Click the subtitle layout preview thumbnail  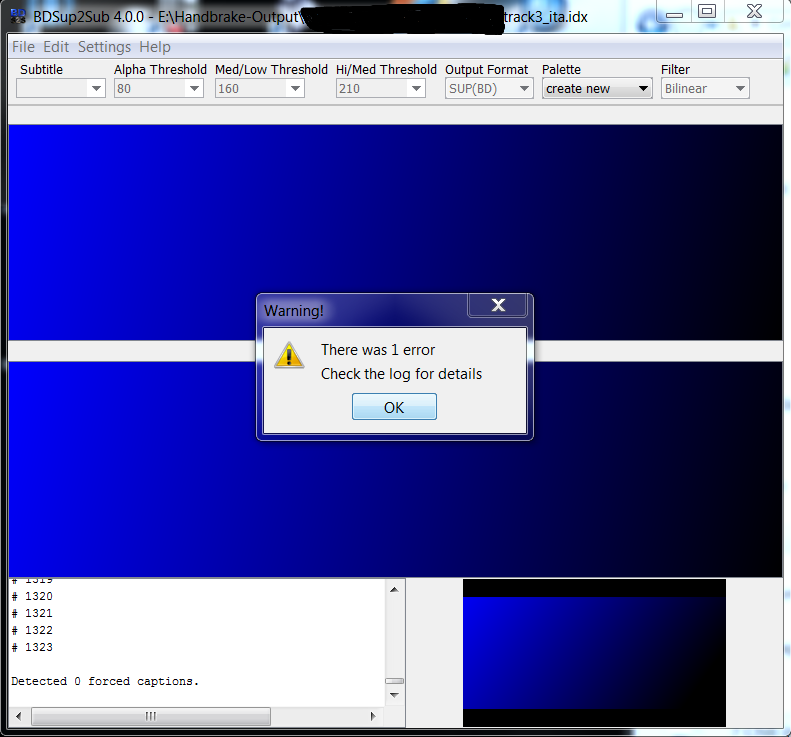click(x=594, y=653)
